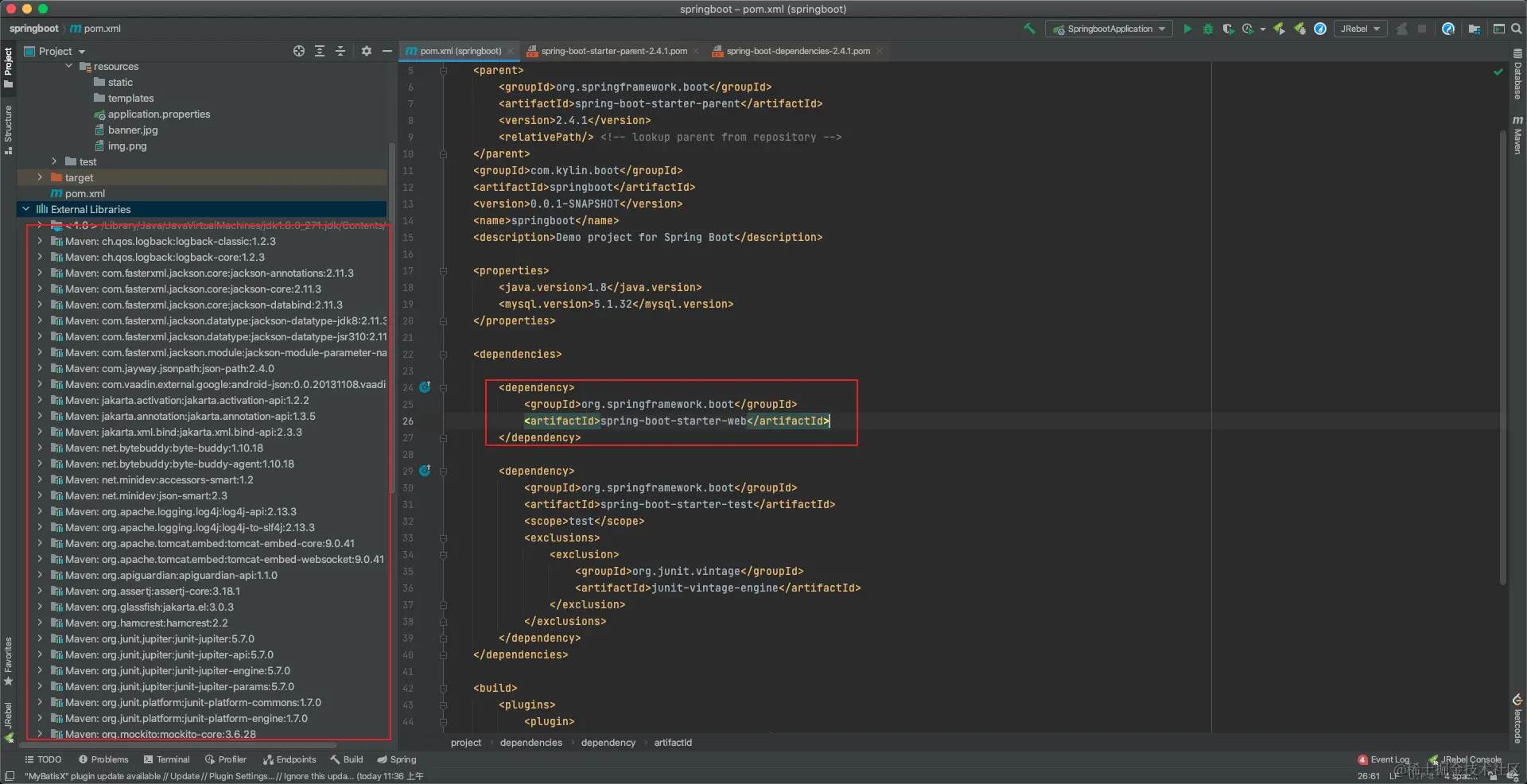
Task: Click the tool window quick access icon
Action: coord(10,776)
